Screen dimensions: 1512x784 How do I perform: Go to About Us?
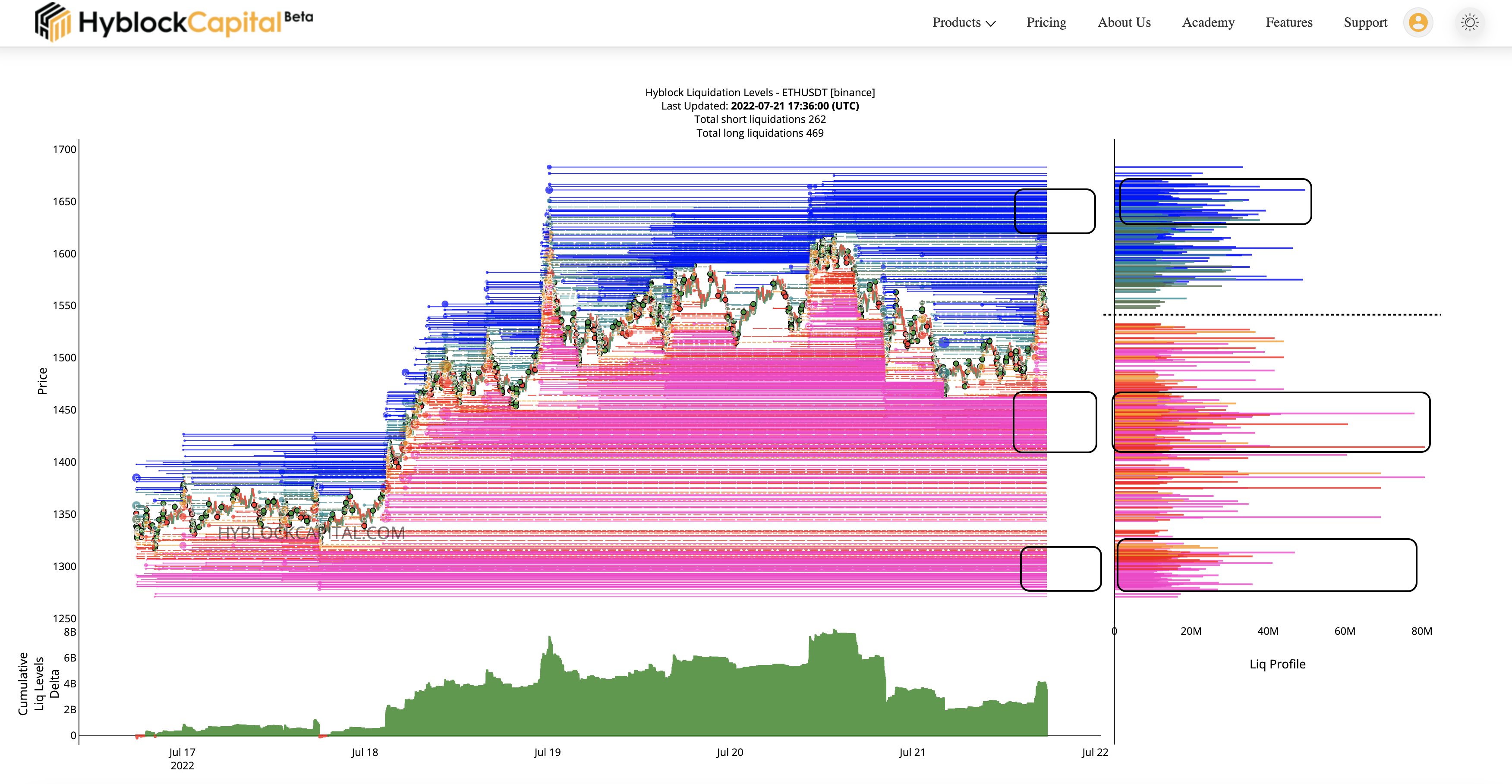pyautogui.click(x=1124, y=22)
